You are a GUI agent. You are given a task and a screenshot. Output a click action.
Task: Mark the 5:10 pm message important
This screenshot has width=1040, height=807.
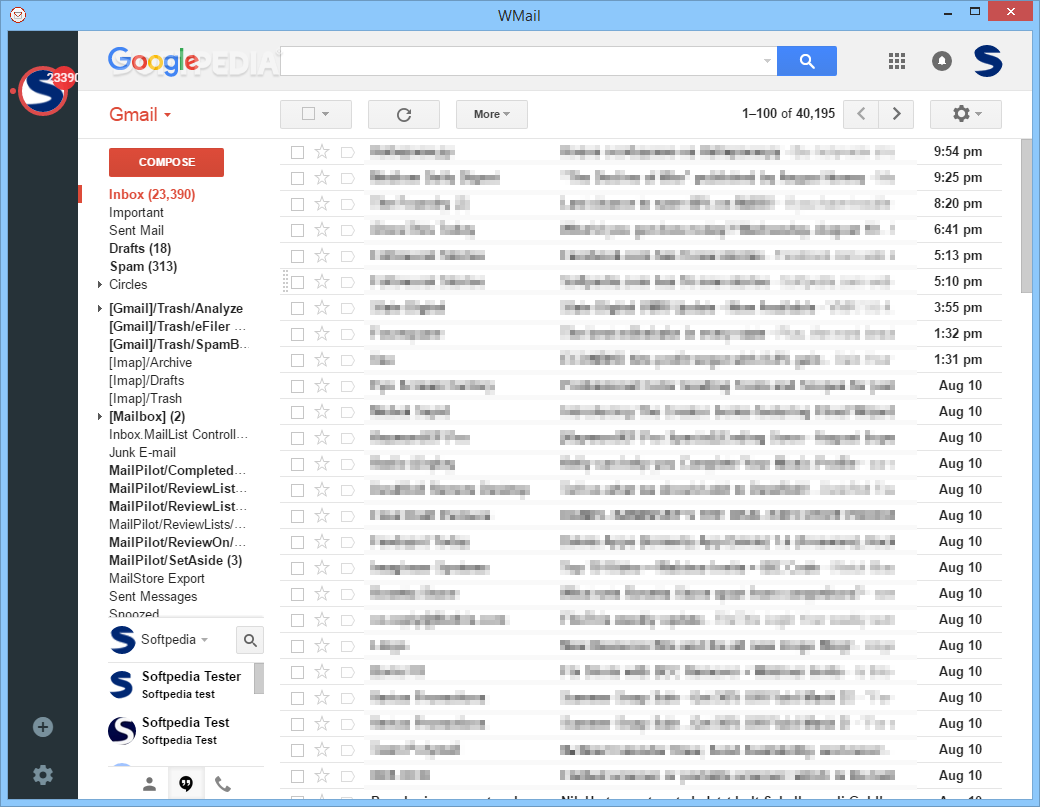click(x=348, y=282)
